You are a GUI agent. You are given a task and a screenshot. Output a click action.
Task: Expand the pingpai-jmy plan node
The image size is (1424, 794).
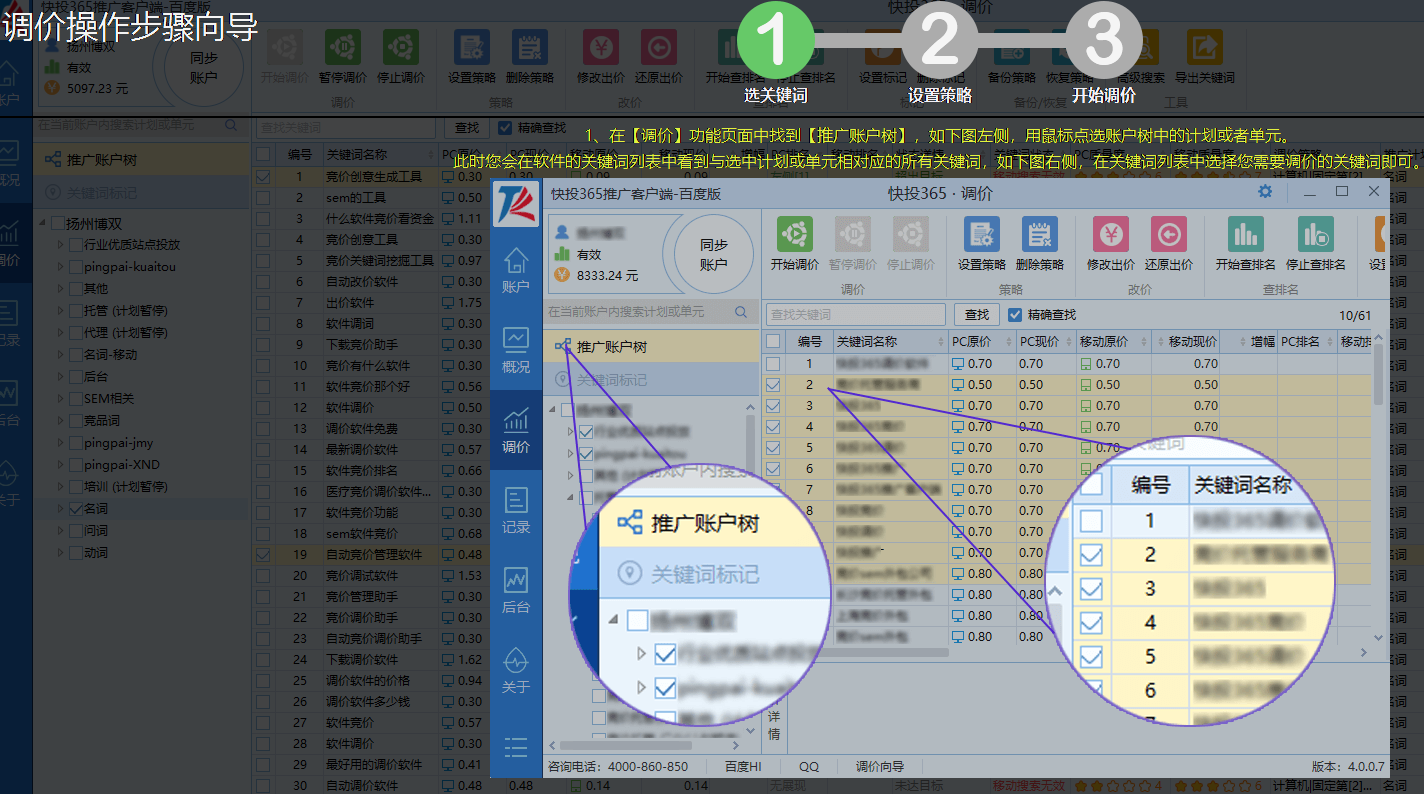coord(61,442)
